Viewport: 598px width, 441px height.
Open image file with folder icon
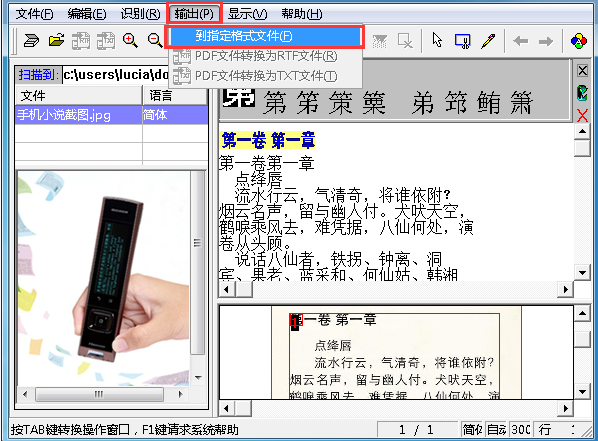(56, 40)
